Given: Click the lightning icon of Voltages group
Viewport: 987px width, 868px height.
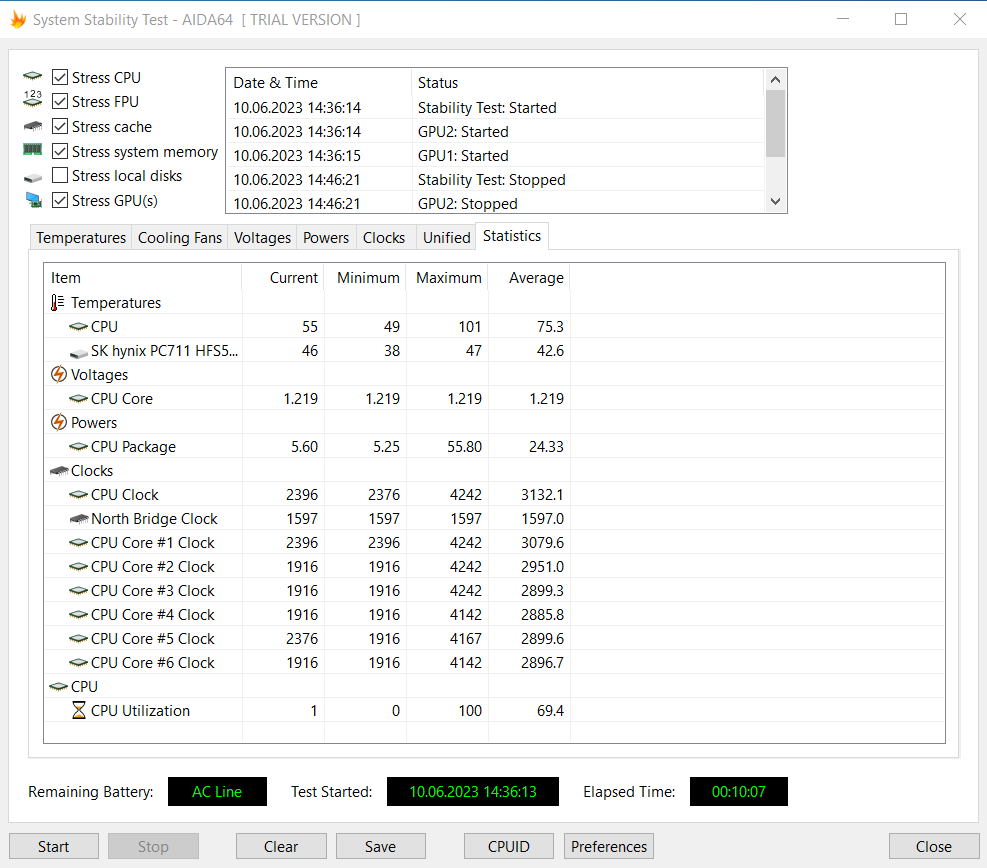Looking at the screenshot, I should pyautogui.click(x=59, y=375).
